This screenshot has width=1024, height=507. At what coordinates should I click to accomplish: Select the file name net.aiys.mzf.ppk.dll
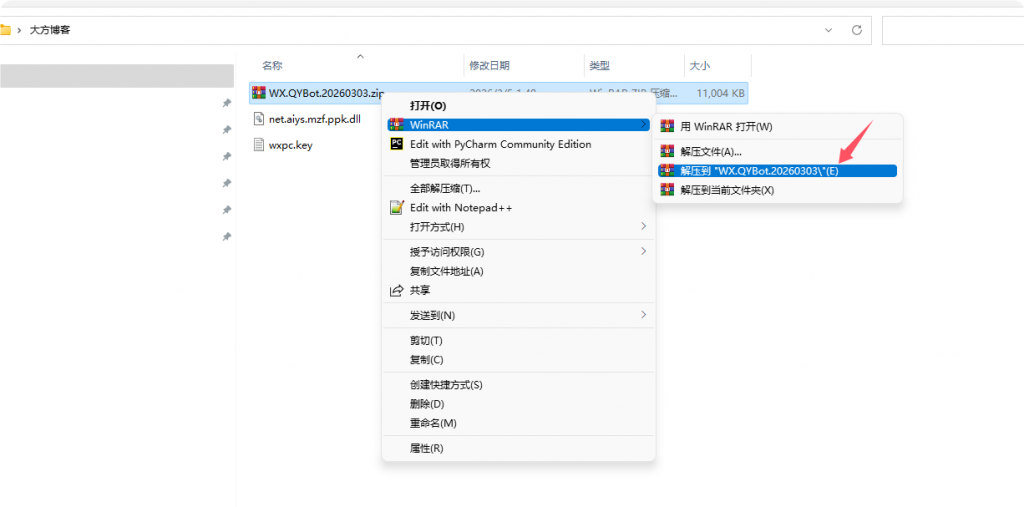point(315,119)
